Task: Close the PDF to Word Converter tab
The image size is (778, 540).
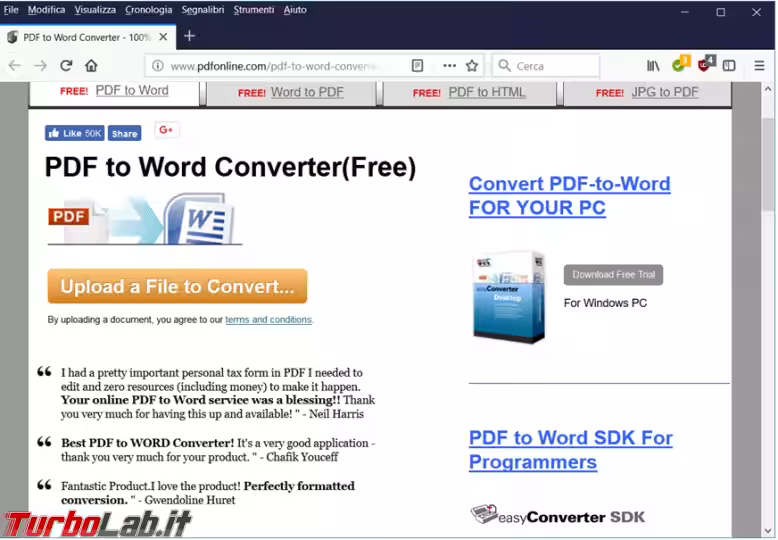Action: (163, 37)
